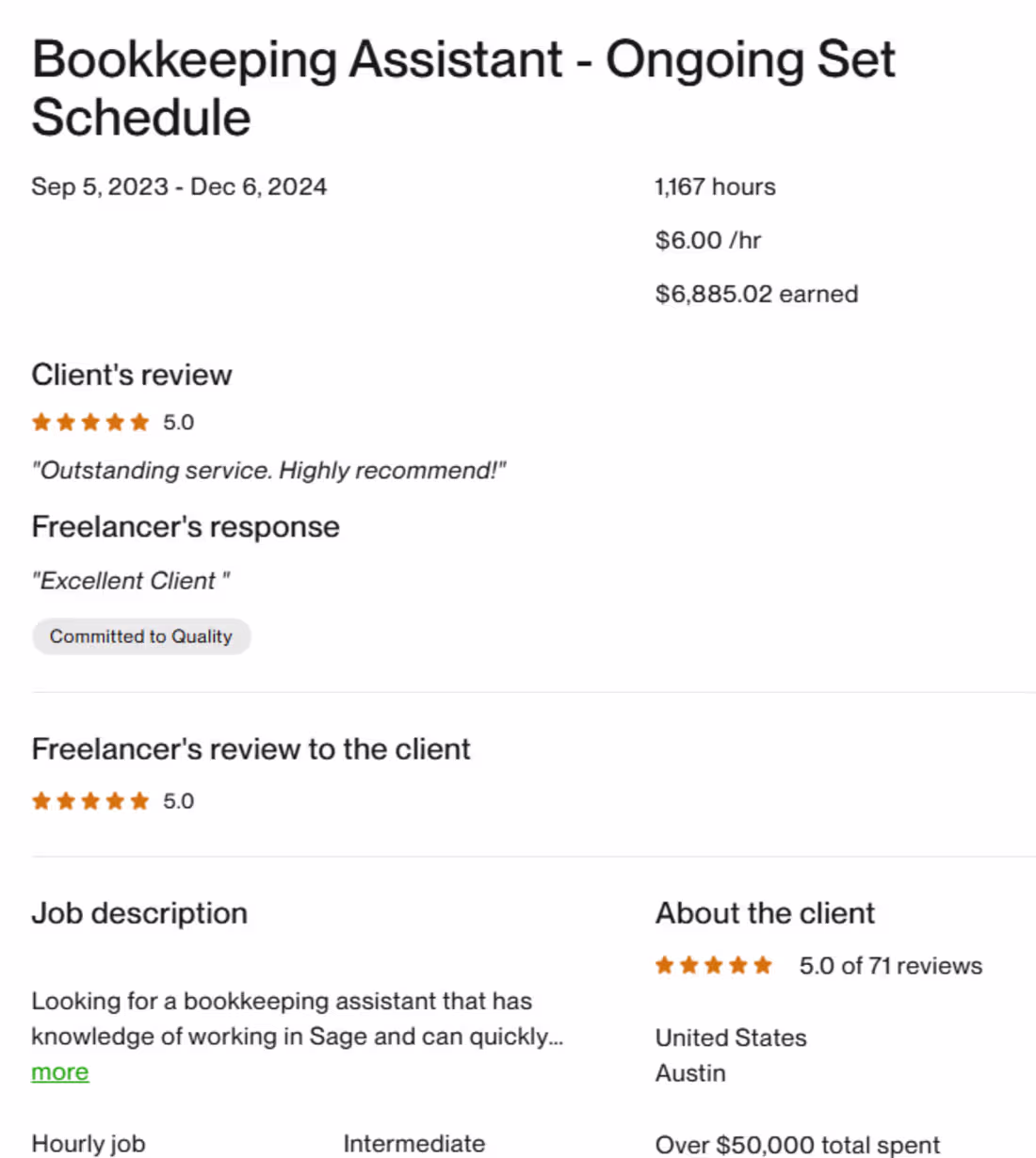Click the Hourly job label
This screenshot has height=1158, width=1036.
tap(89, 1143)
